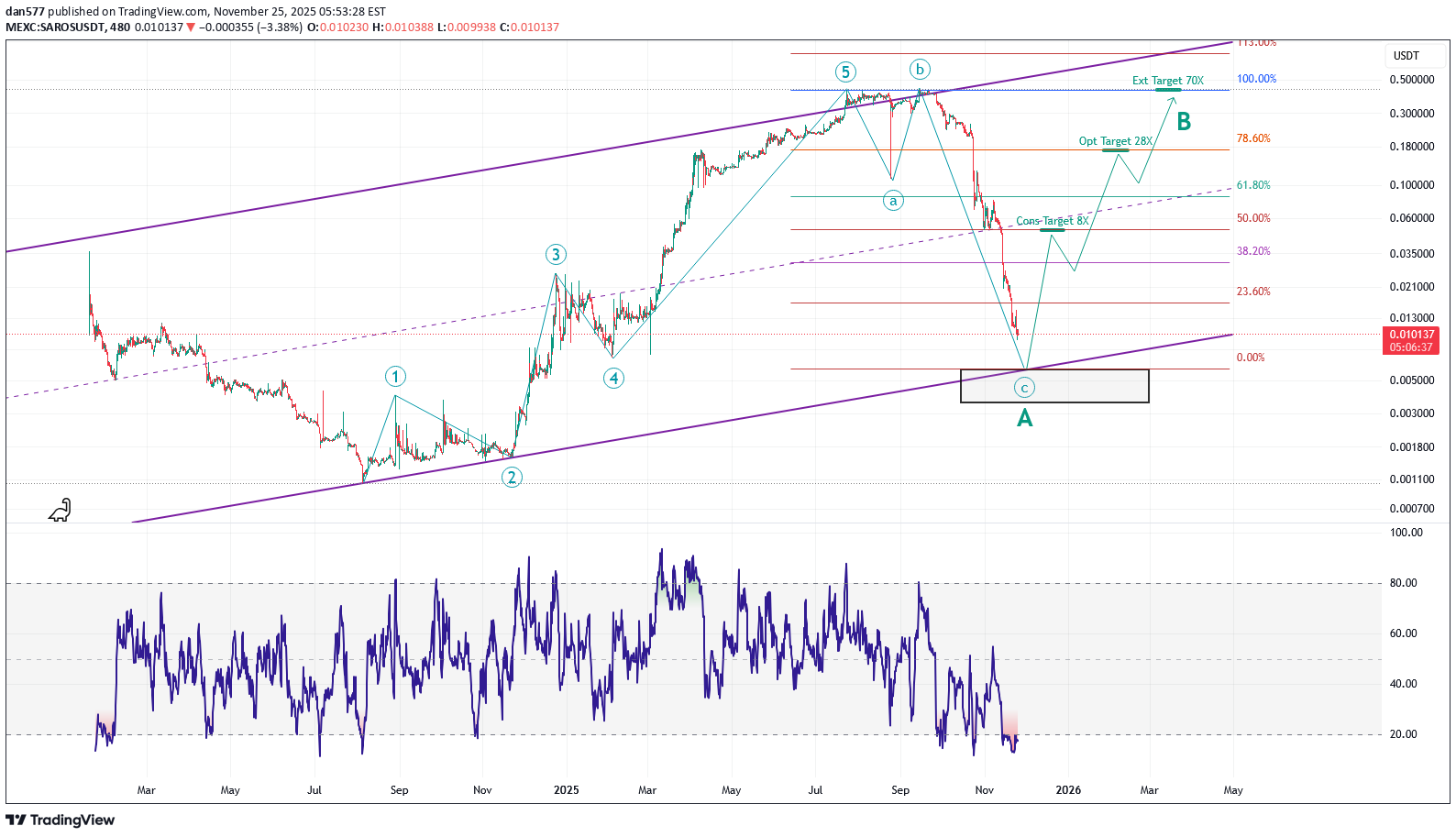Viewport: 1456px width, 837px height.
Task: Click the 'Ext Target 70X' label
Action: [1167, 81]
